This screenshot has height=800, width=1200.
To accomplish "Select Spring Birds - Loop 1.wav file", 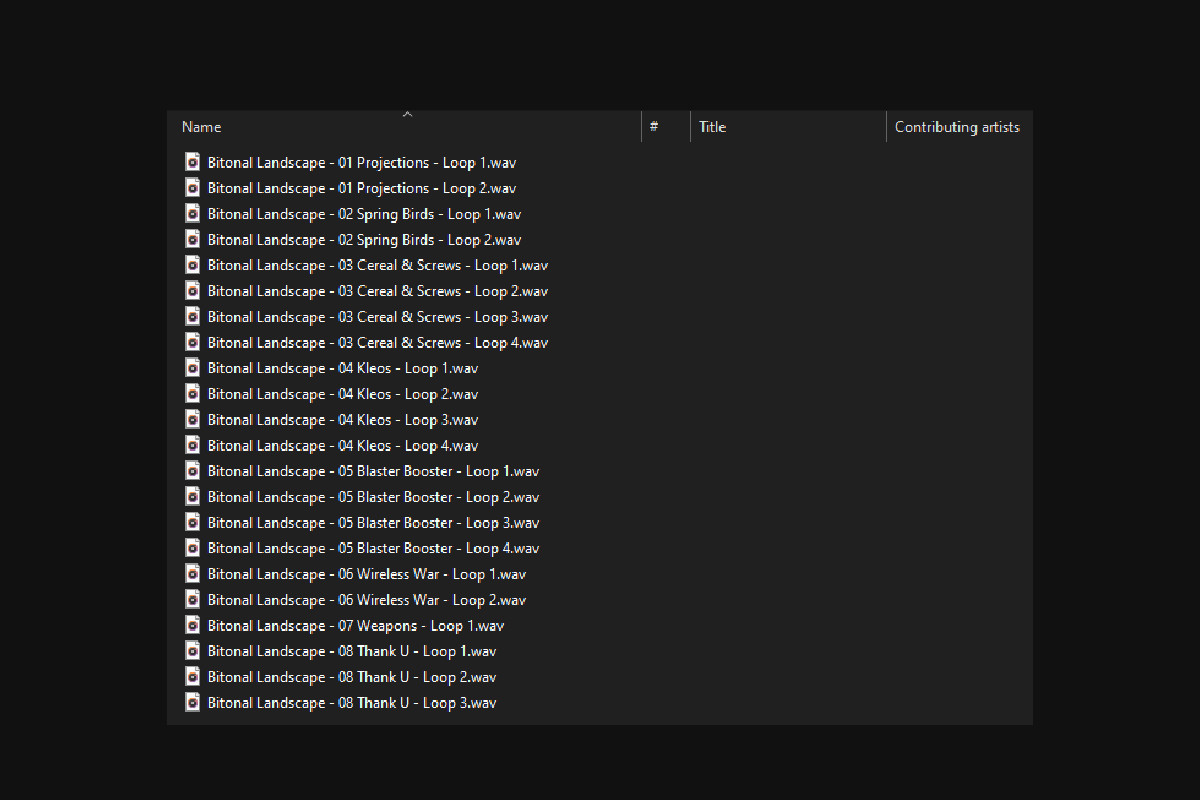I will [364, 214].
